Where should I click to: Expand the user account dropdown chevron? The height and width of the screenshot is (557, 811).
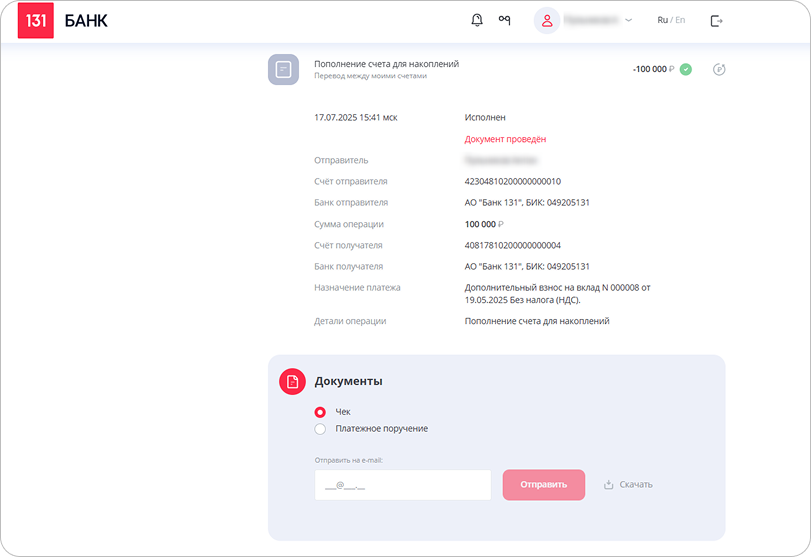pos(628,20)
